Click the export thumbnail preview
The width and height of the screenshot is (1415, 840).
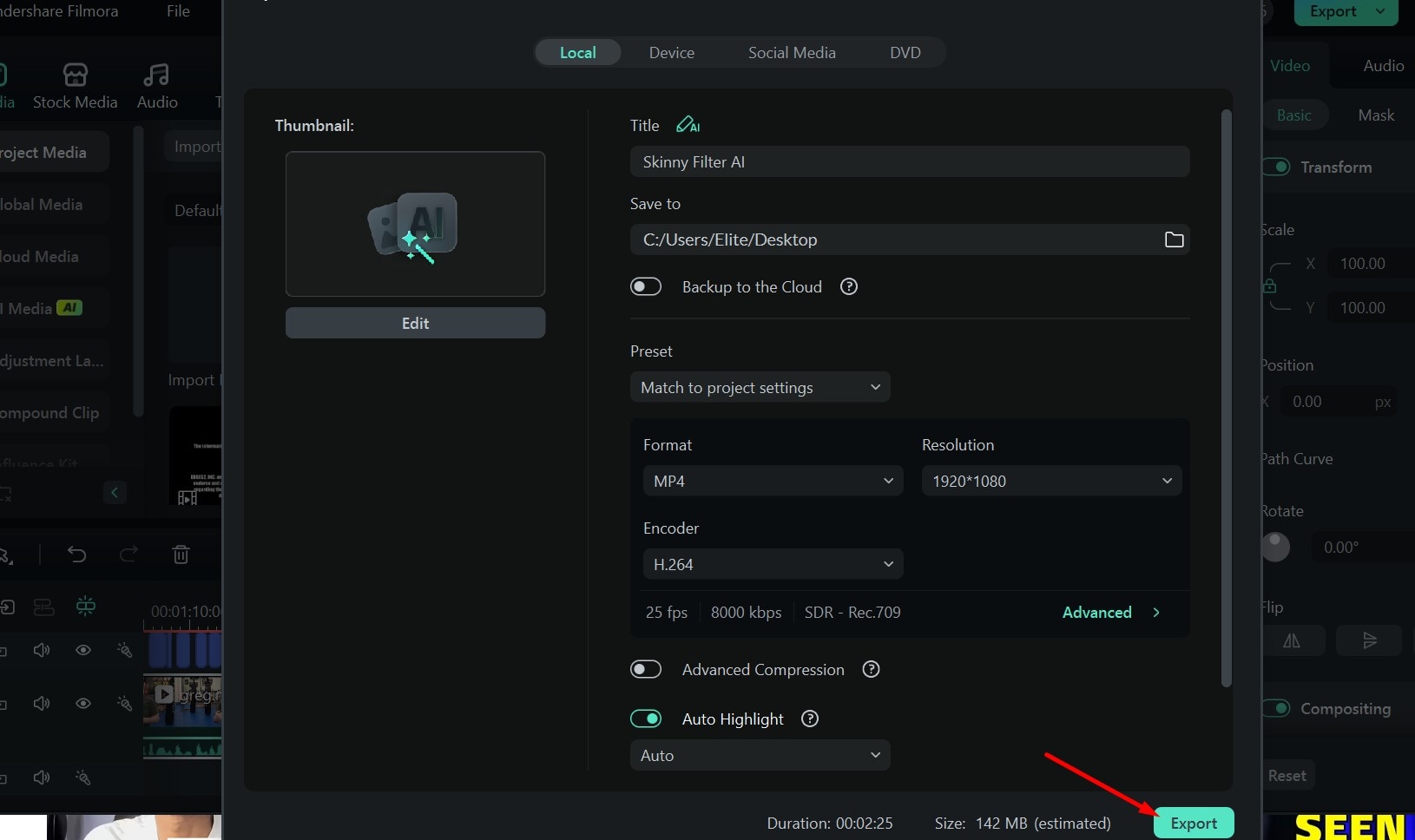415,224
